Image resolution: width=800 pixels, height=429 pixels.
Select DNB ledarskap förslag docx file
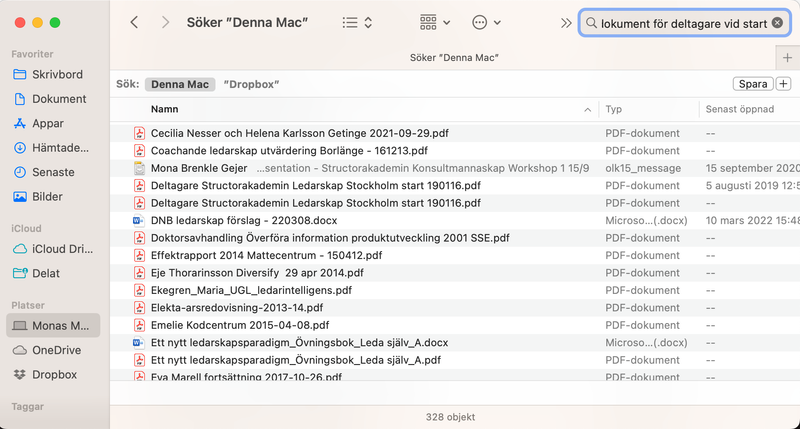point(243,220)
